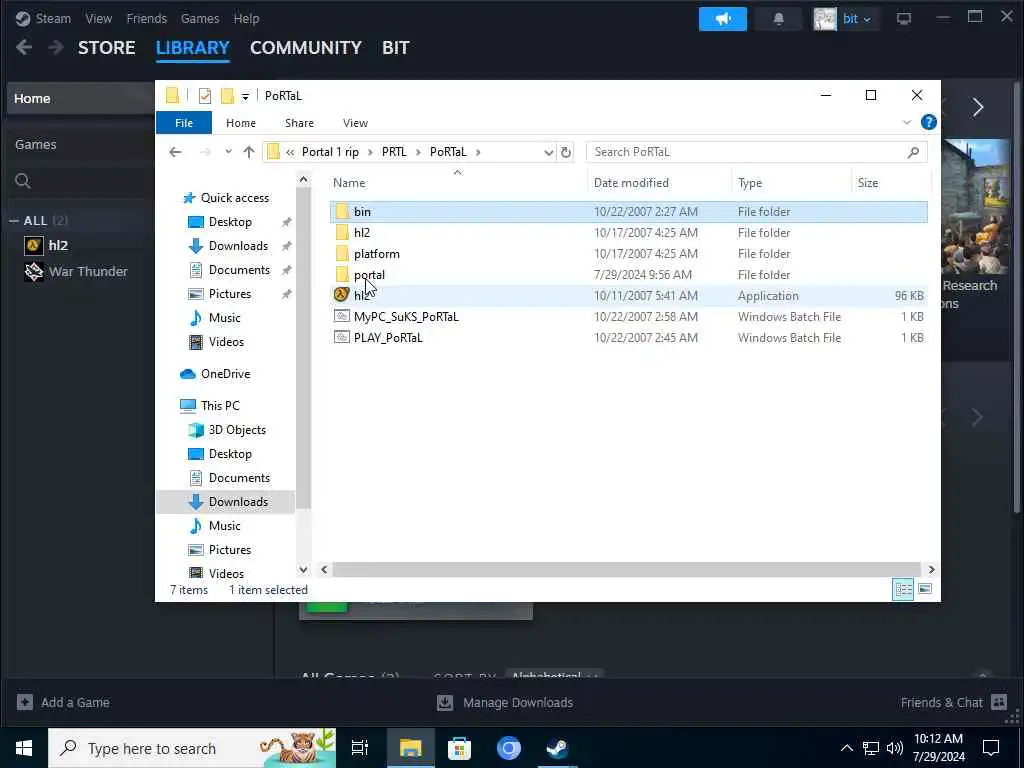This screenshot has width=1024, height=768.
Task: Click the Explorer refresh icon
Action: (x=566, y=152)
